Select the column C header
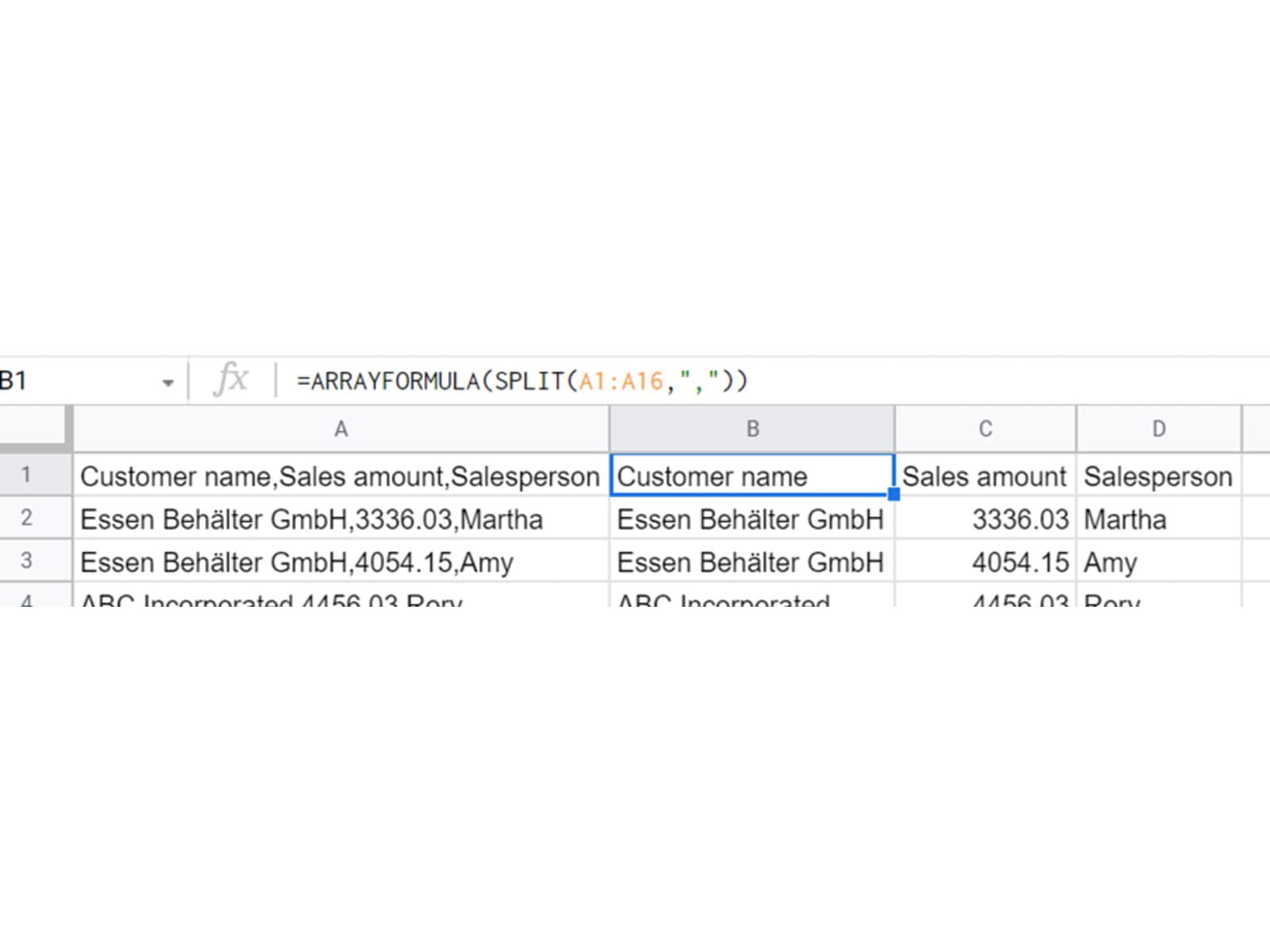 tap(985, 429)
